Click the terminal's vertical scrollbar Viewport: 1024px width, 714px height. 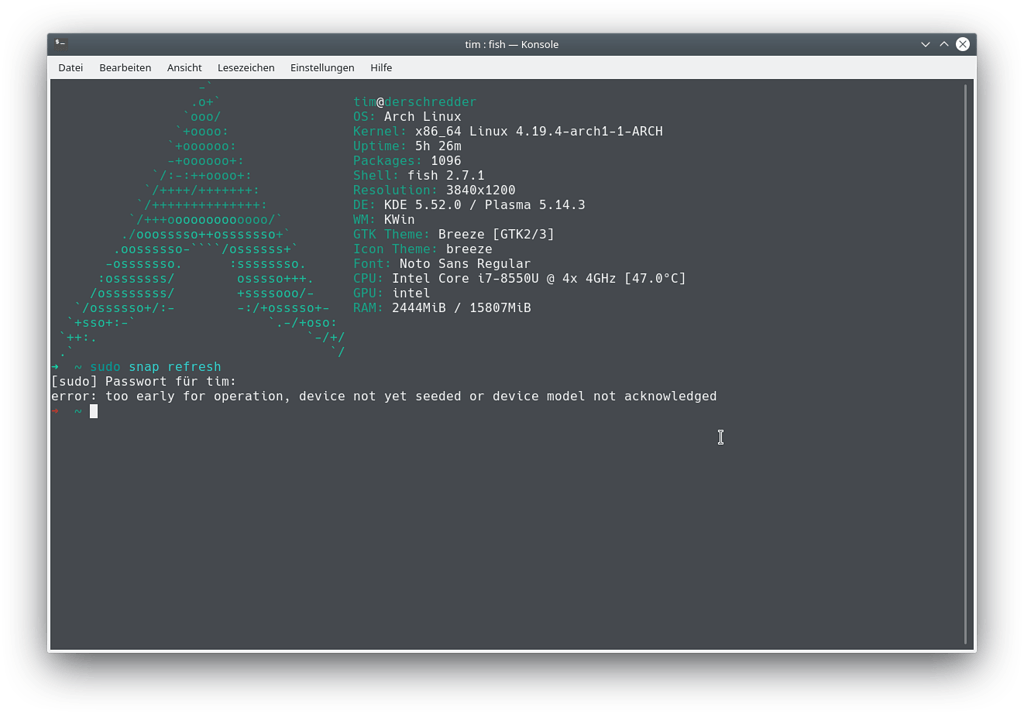(x=965, y=360)
